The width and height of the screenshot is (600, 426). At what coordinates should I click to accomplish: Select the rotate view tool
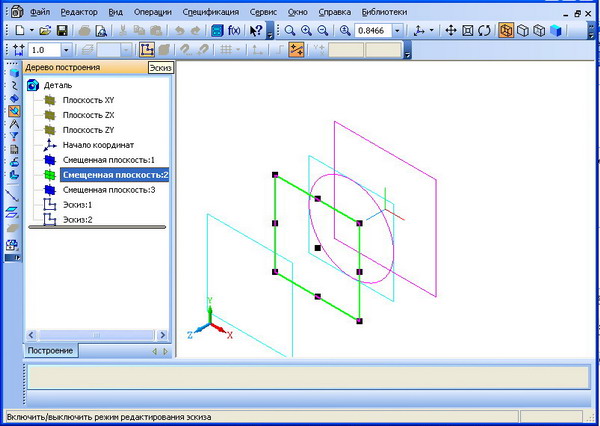coord(484,30)
